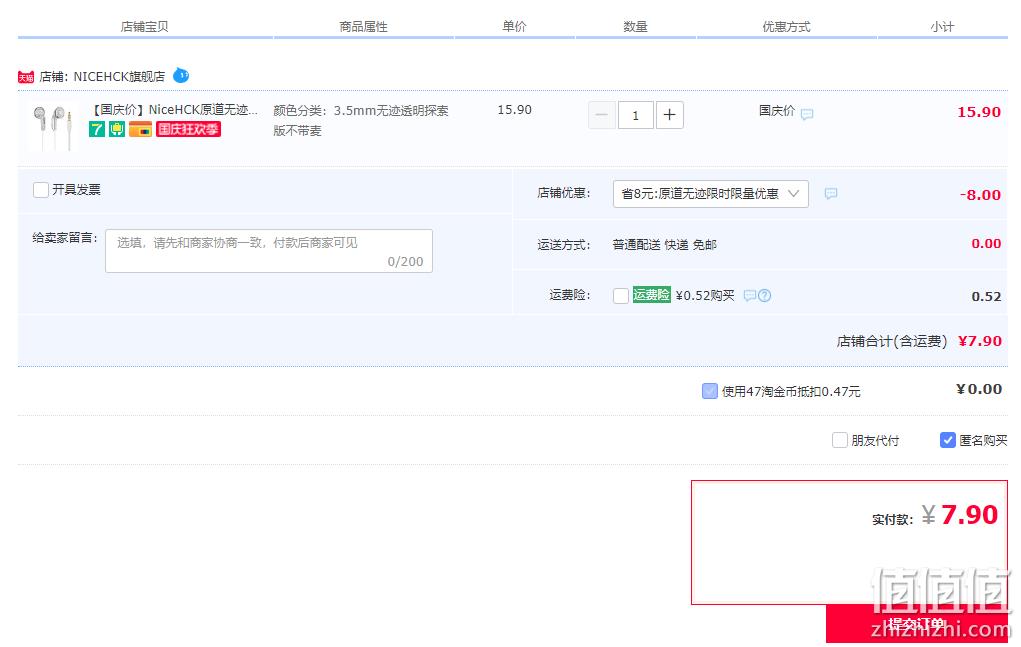Image resolution: width=1021 pixels, height=647 pixels.
Task: Click the -8.00 store discount amount
Action: click(x=980, y=195)
